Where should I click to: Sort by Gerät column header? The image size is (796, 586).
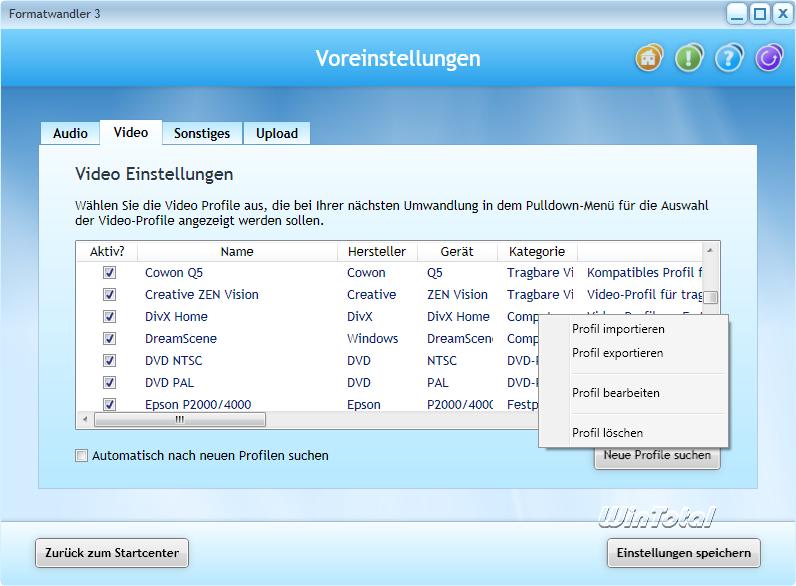pos(457,251)
